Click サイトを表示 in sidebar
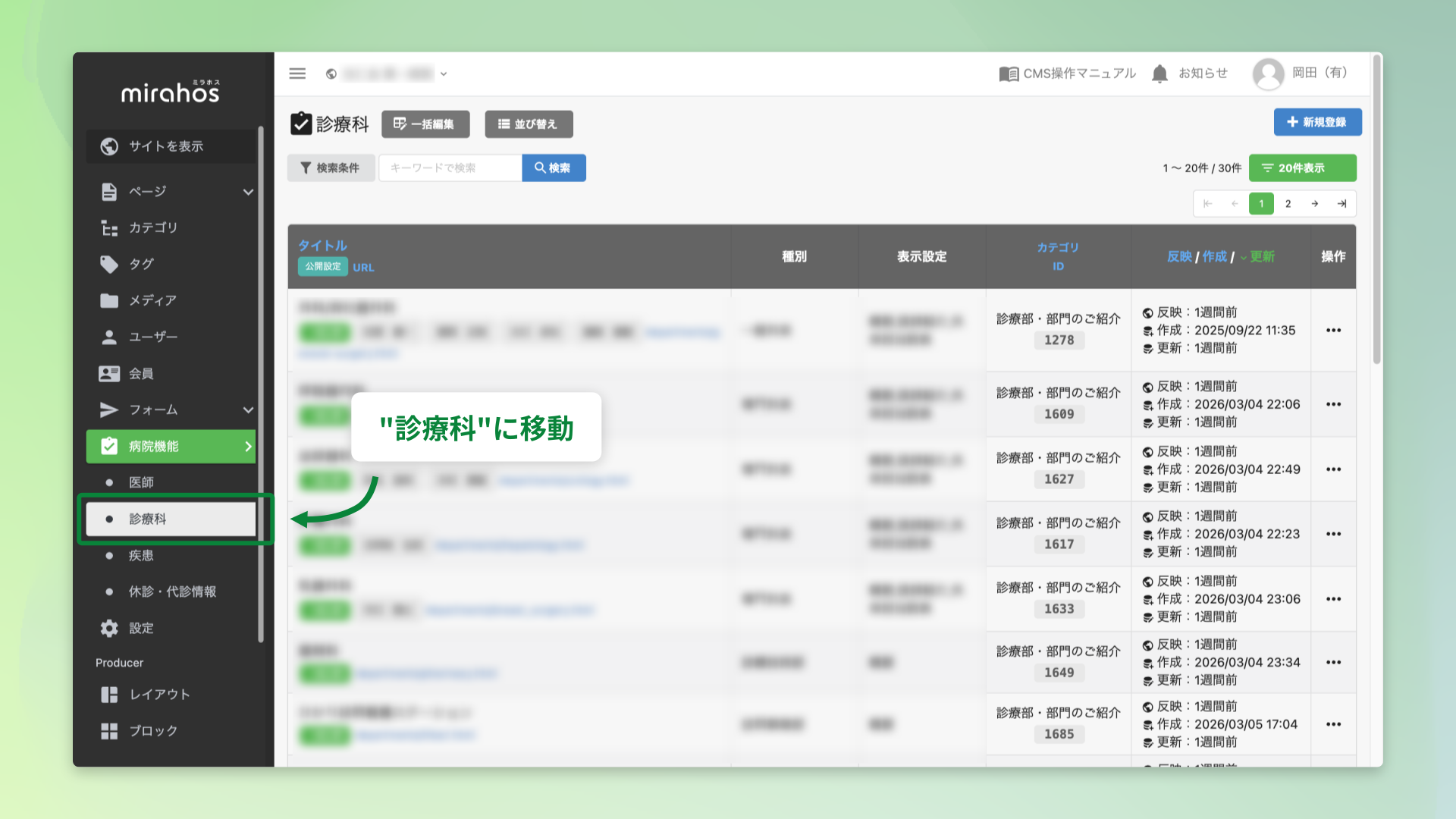 tap(171, 146)
